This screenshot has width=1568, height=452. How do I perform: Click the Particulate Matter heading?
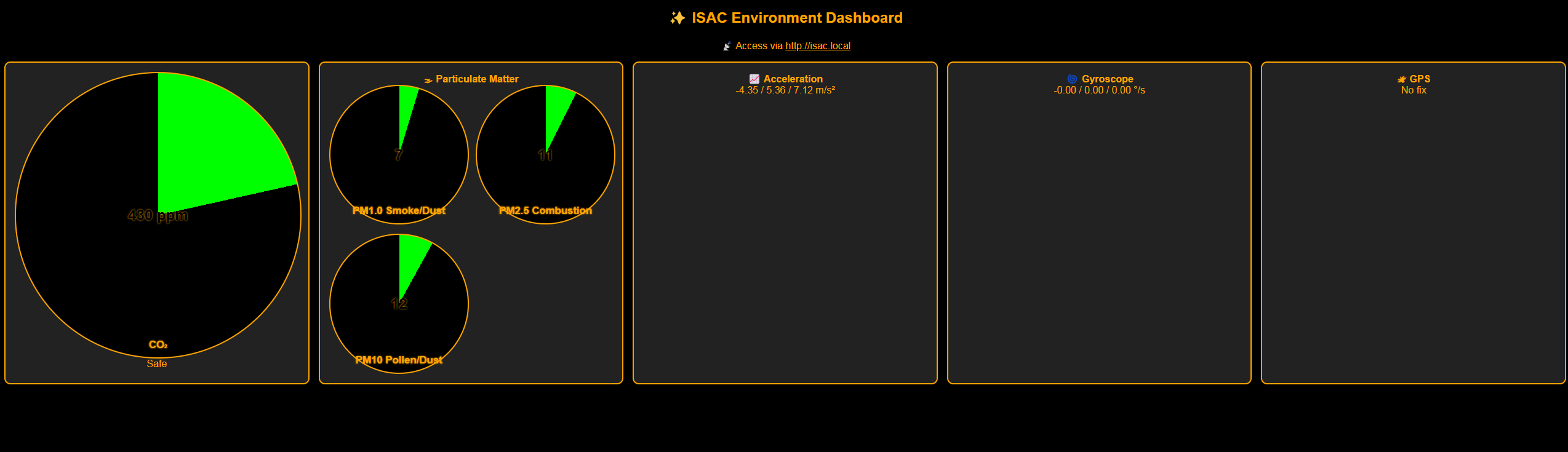477,79
